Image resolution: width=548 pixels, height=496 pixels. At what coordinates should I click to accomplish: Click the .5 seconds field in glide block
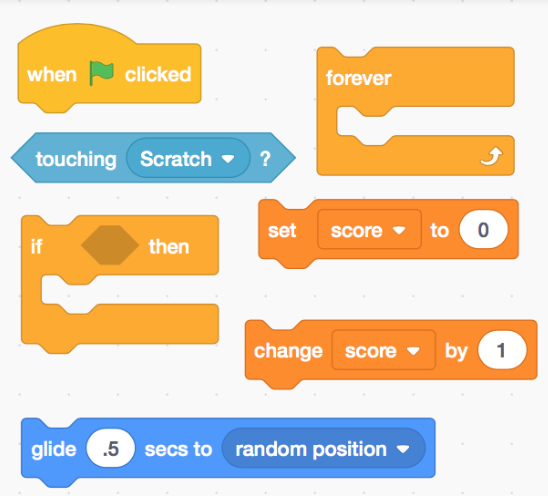coord(111,448)
